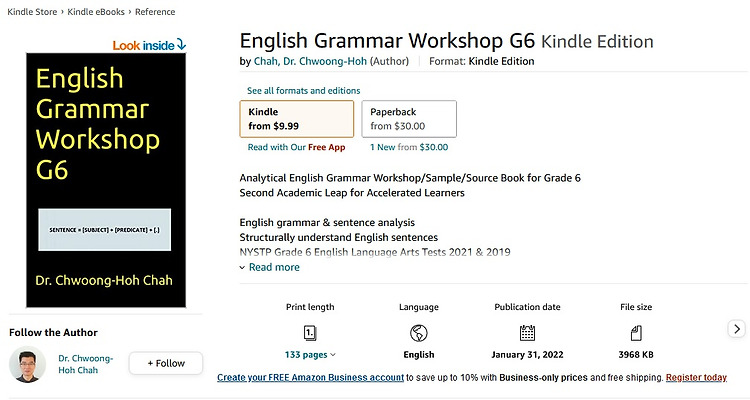Expand the 133 pages dropdown

[310, 355]
